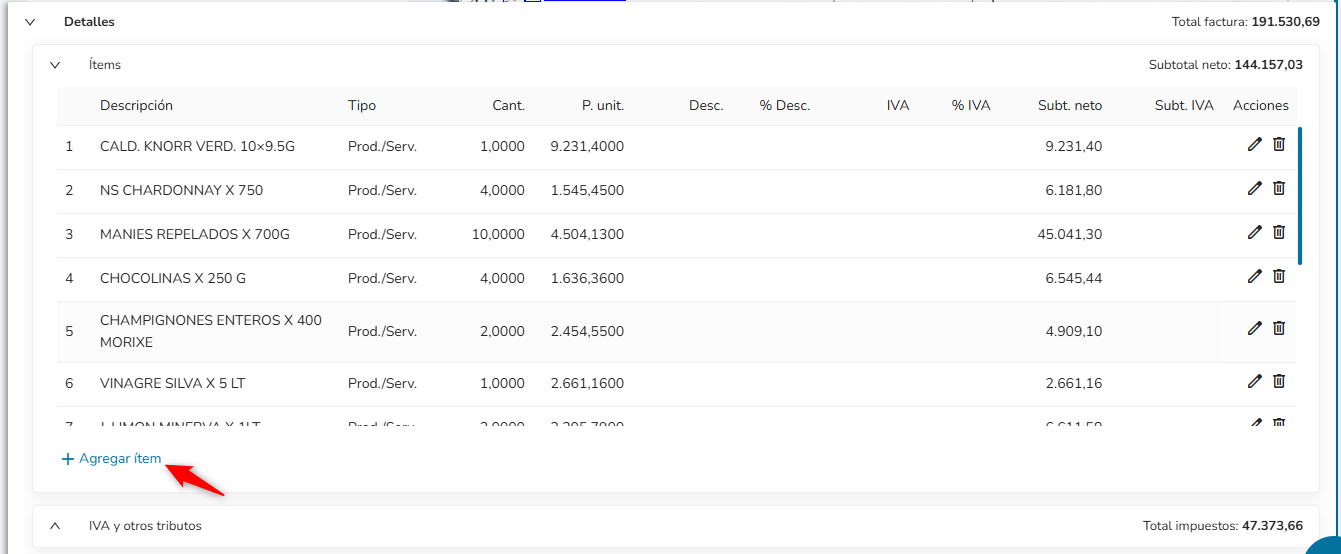Edit the CALD. KNORR VERD. item
Image resolution: width=1341 pixels, height=554 pixels.
click(1255, 144)
